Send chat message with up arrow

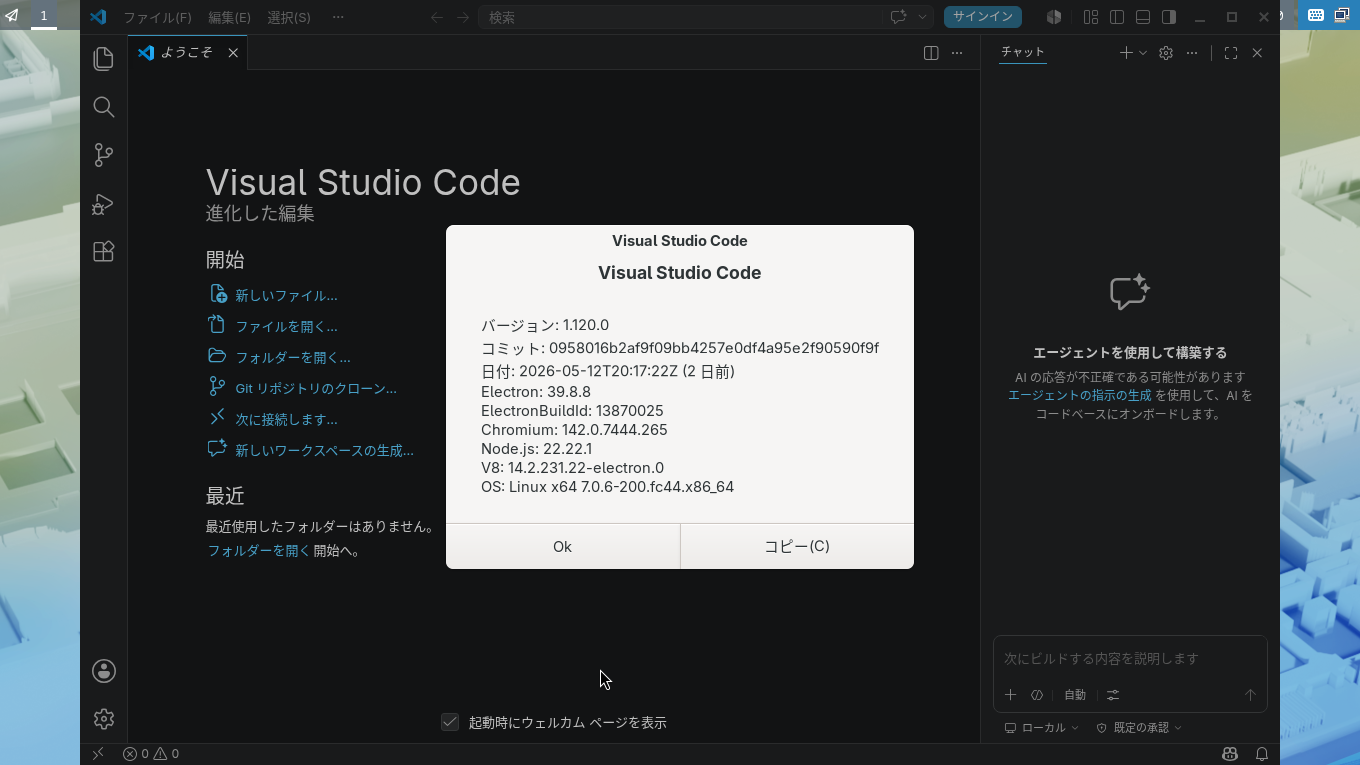1250,695
